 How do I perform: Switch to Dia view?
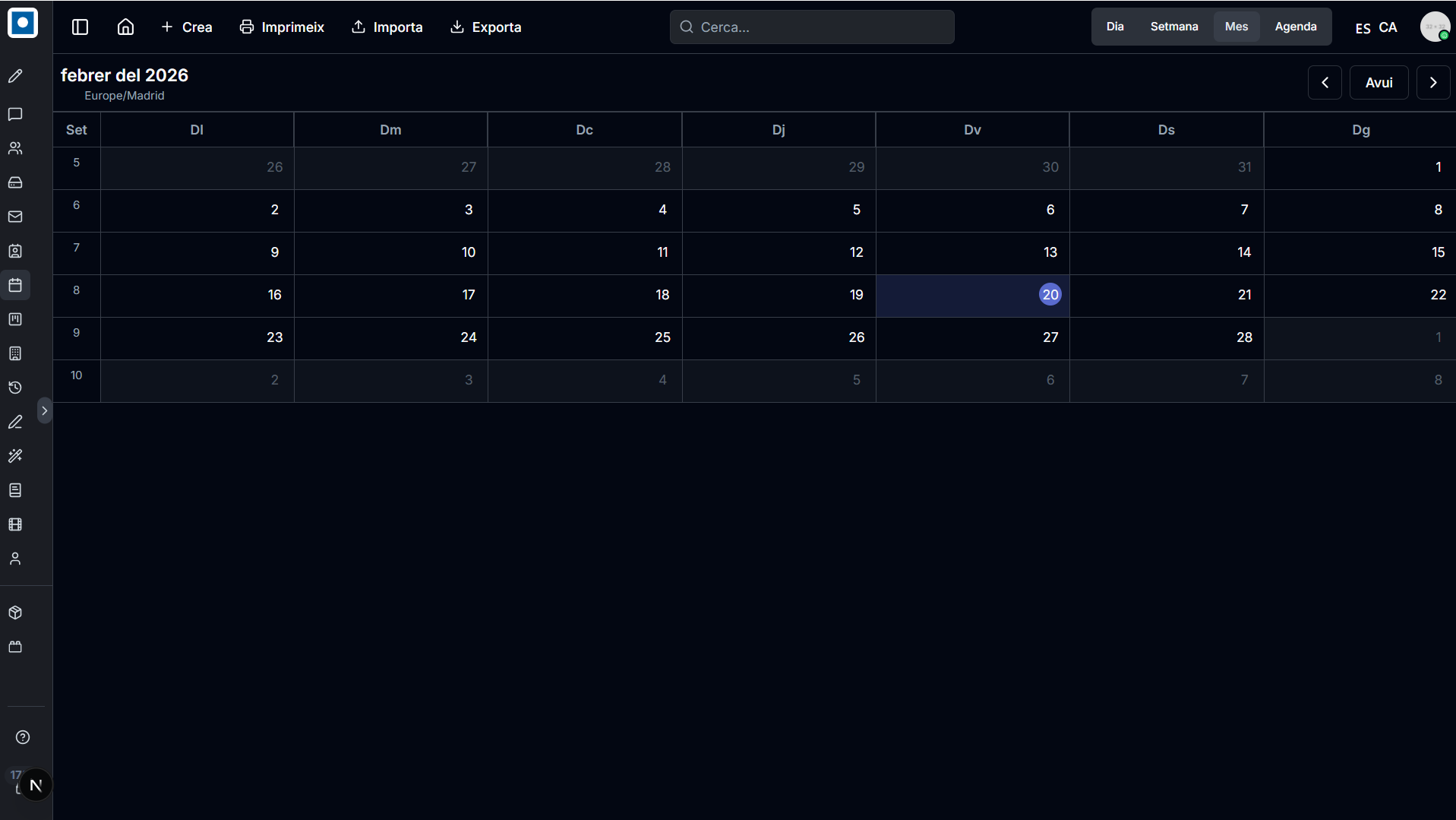click(x=1115, y=27)
